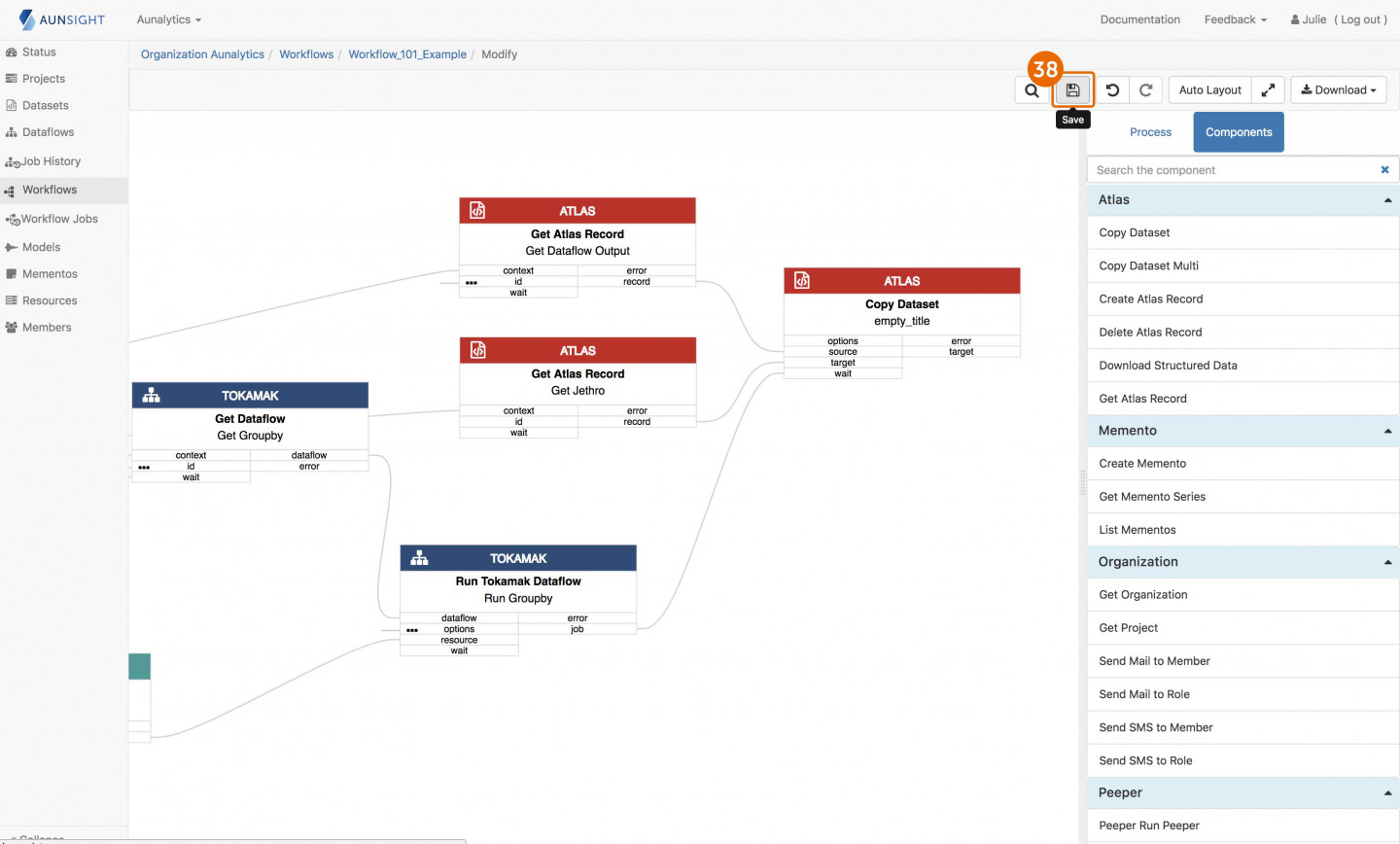Redo the workflow change
The width and height of the screenshot is (1400, 844).
(x=1145, y=90)
